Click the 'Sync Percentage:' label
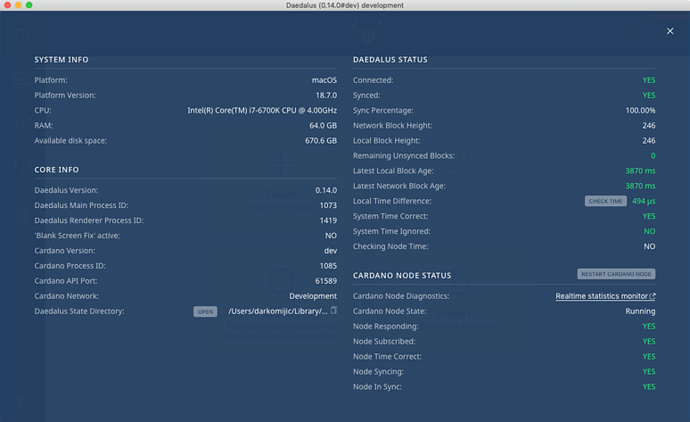 point(383,110)
